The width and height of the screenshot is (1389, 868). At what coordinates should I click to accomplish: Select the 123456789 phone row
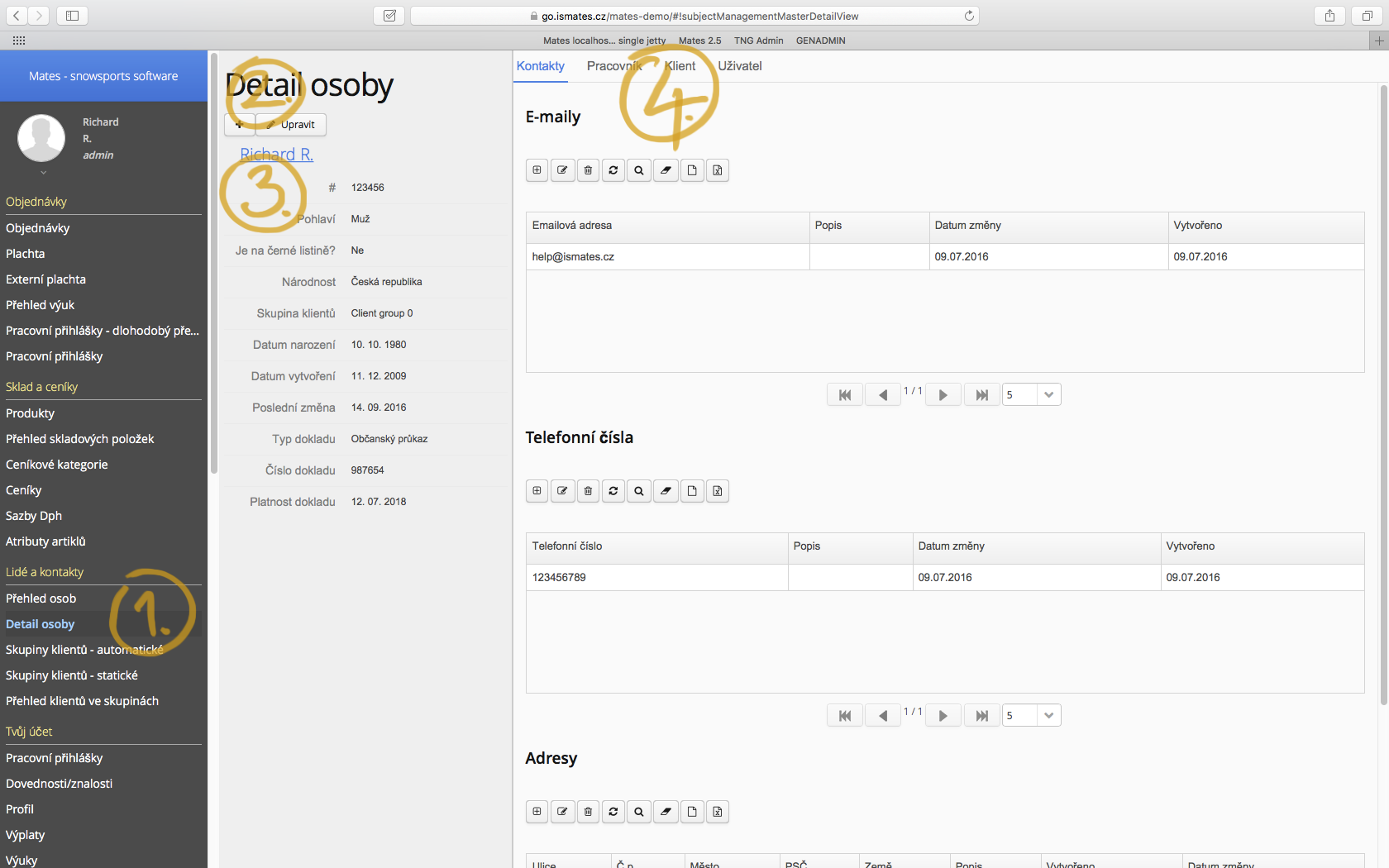pos(945,578)
